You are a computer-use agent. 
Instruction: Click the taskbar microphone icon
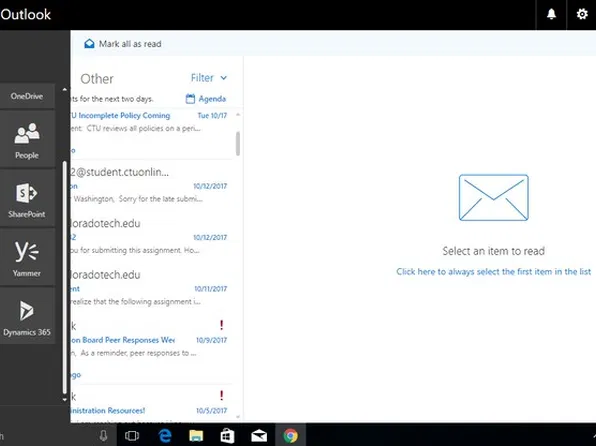coord(103,436)
